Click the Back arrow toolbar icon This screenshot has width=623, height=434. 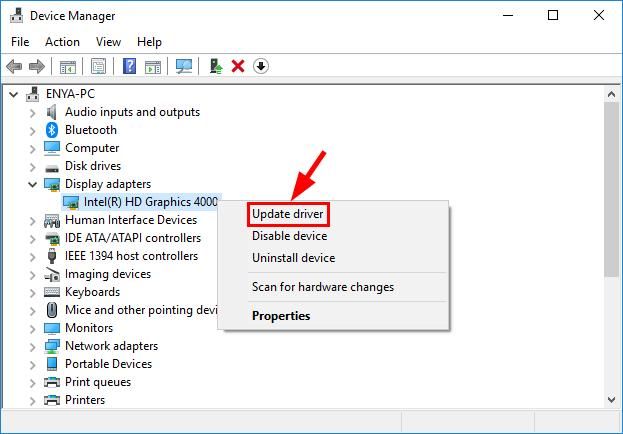click(x=14, y=66)
